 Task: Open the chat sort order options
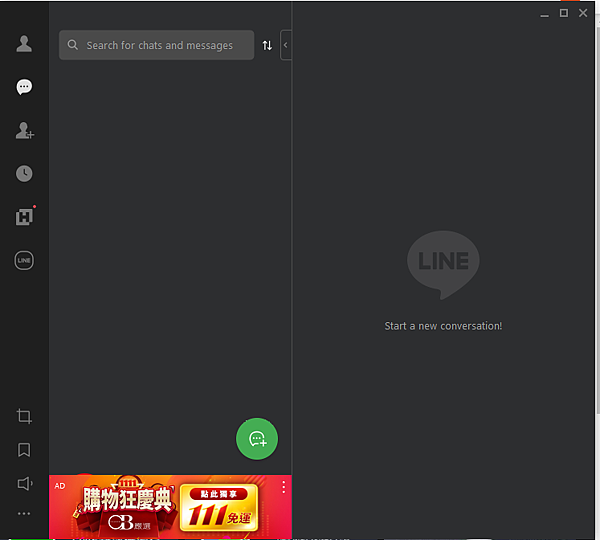(x=267, y=45)
